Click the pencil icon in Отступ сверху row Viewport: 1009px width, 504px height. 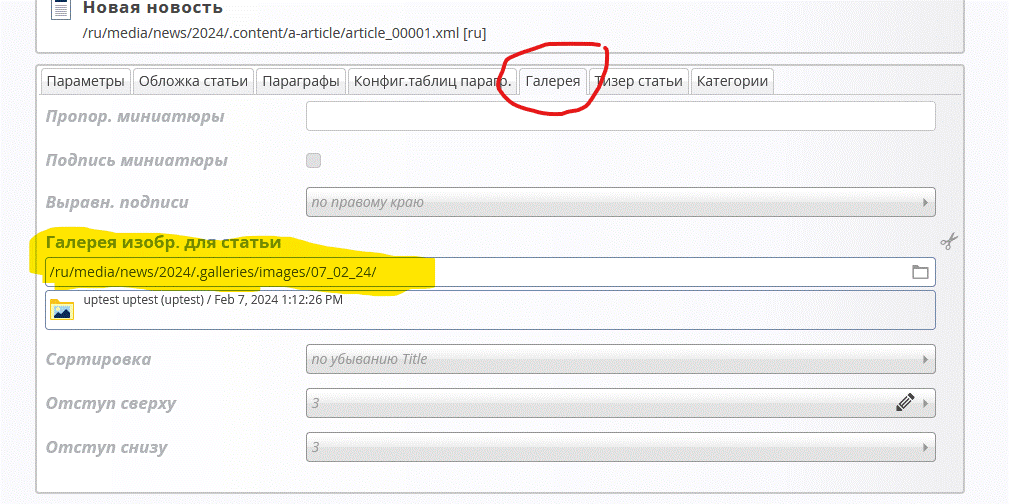[905, 403]
